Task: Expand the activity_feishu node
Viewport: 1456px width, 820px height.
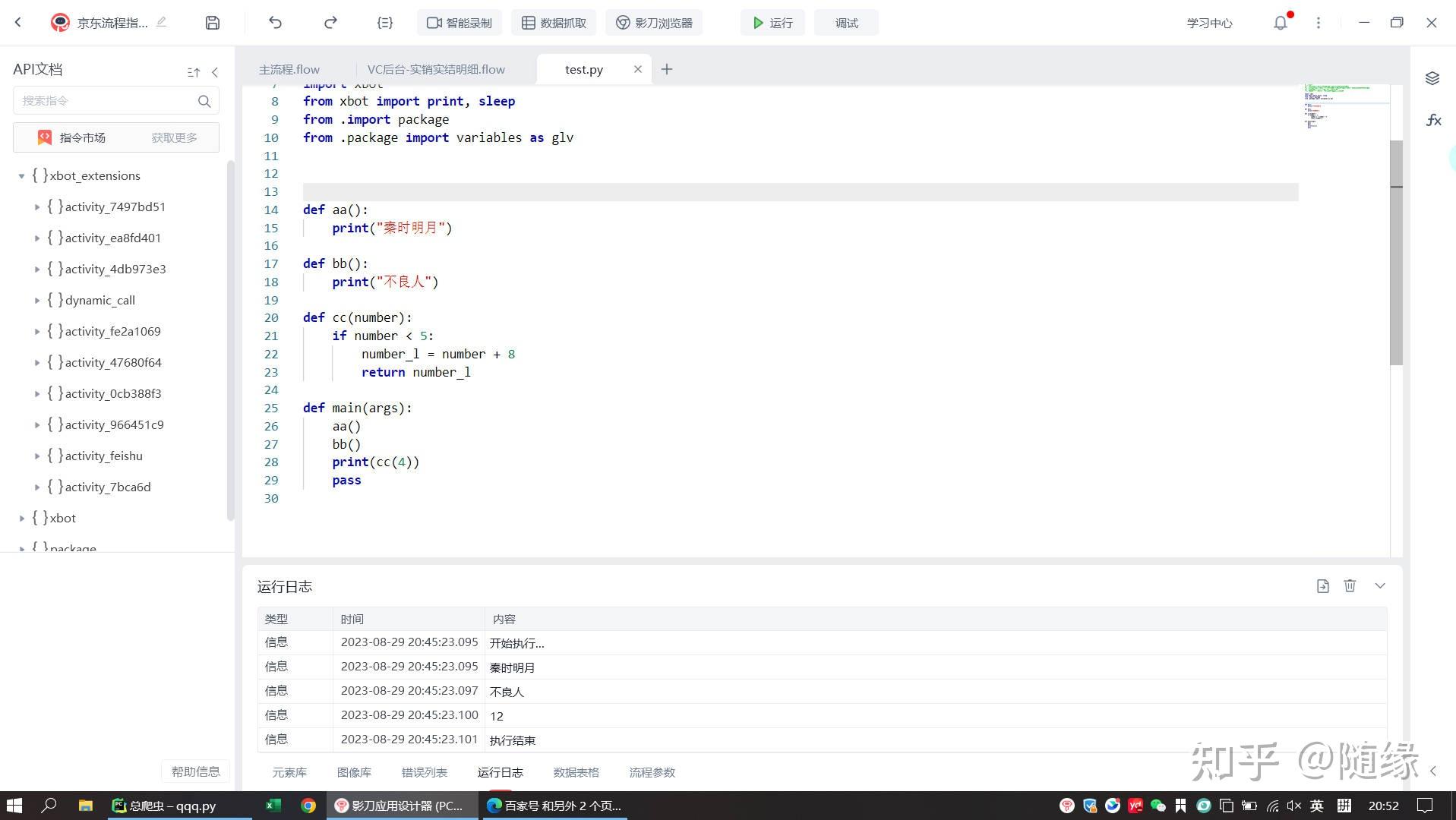Action: coord(37,456)
